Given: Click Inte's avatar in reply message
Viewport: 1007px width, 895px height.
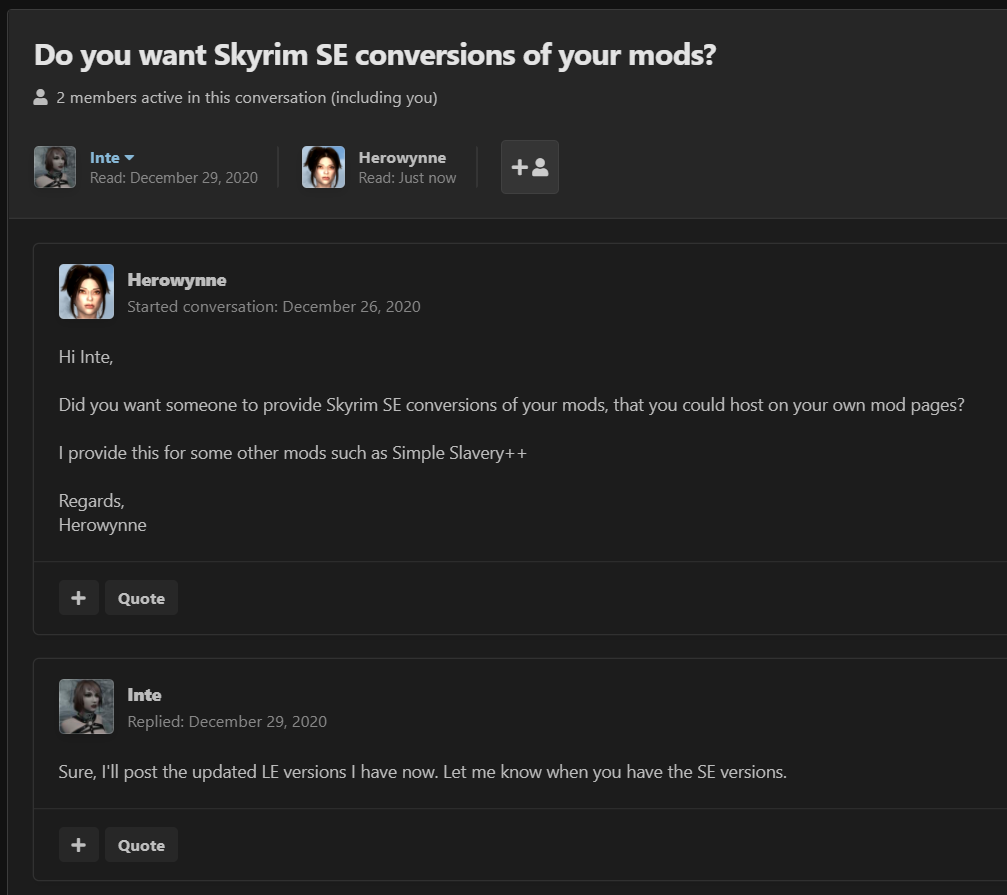Looking at the screenshot, I should tap(87, 706).
